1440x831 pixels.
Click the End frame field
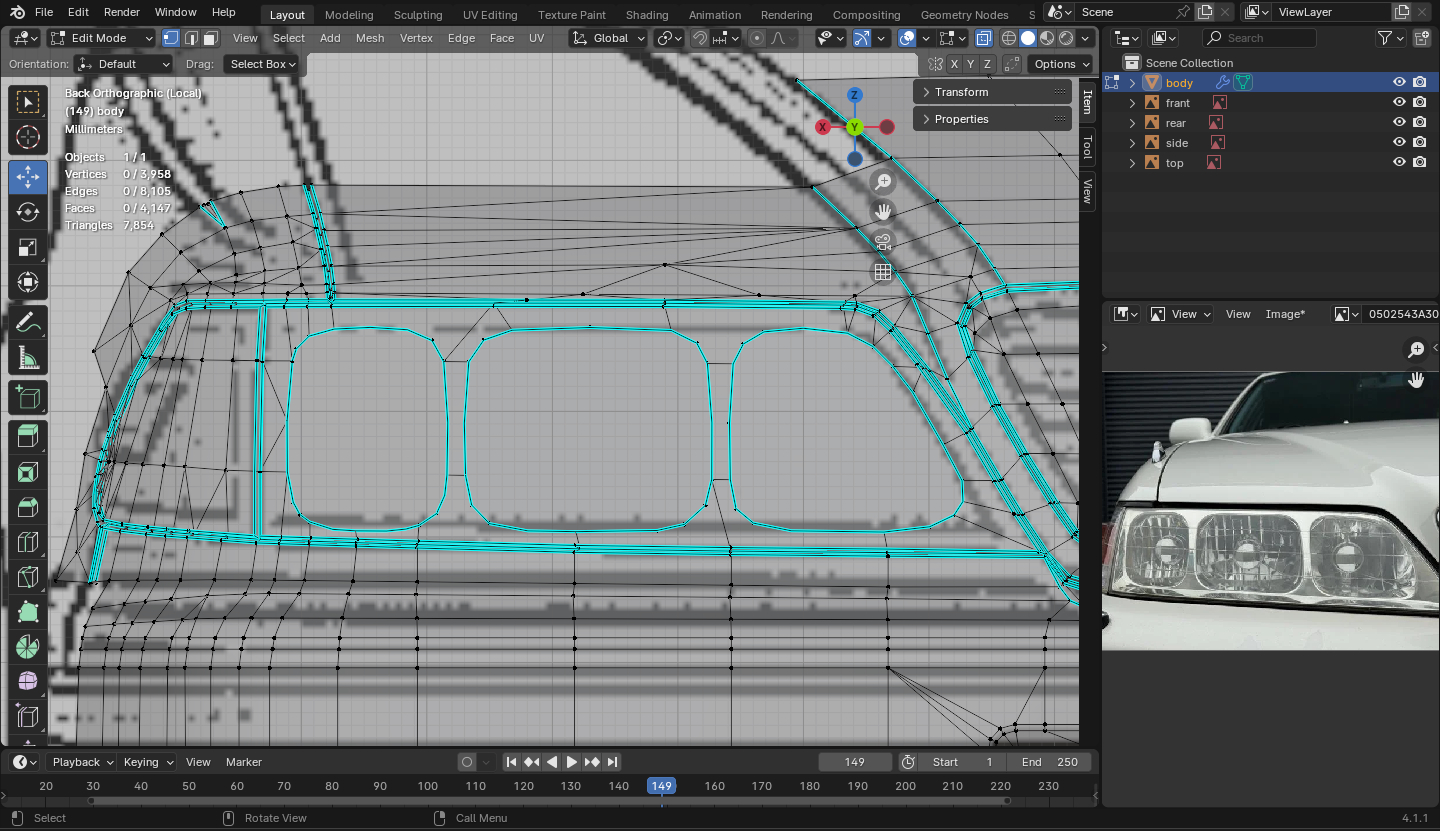tap(1050, 762)
